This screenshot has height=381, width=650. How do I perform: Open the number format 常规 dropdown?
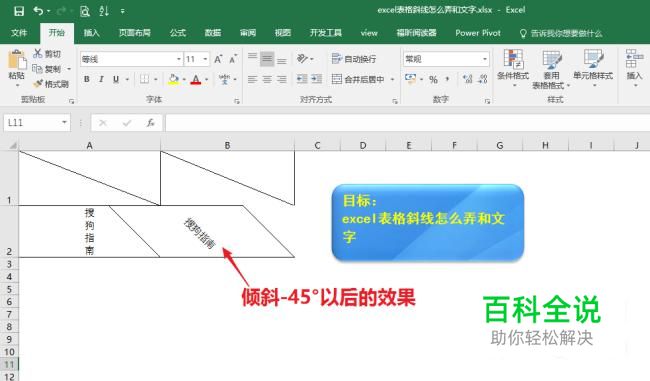point(485,59)
